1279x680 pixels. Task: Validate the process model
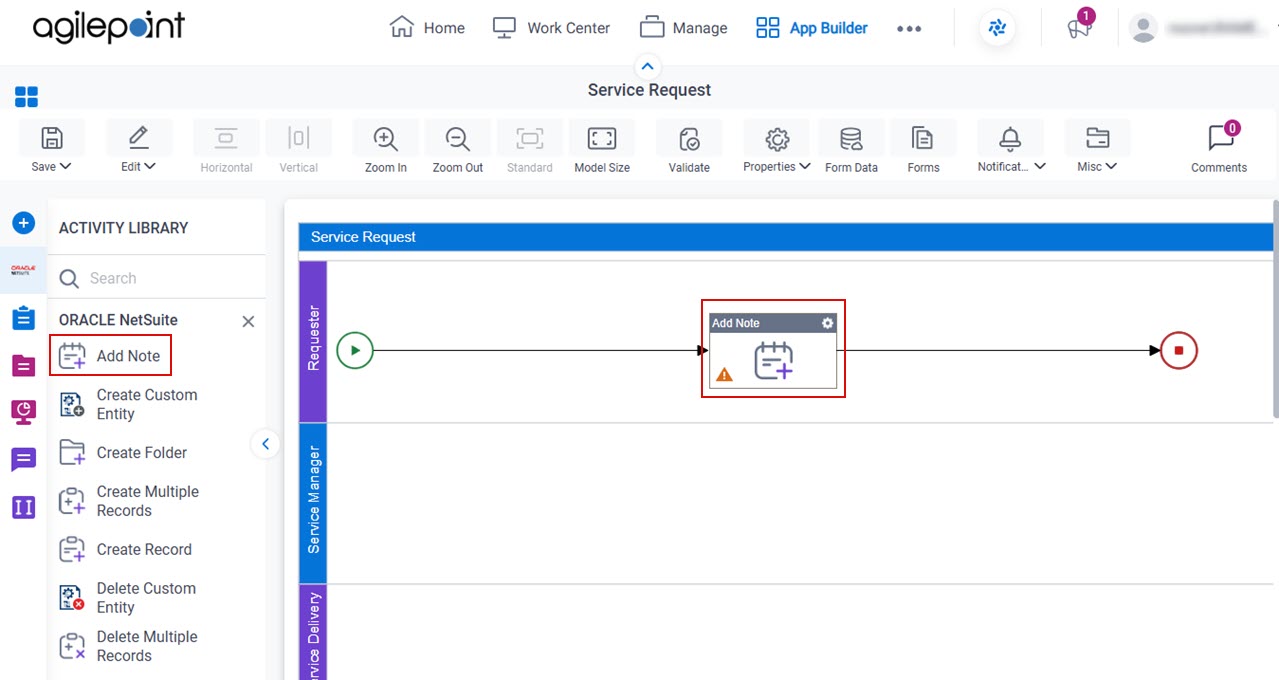pos(689,138)
